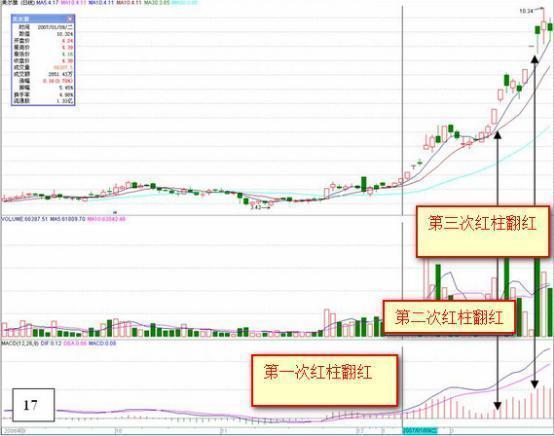
Task: Click the MACD(12,26,9) indicator title
Action: 20,343
